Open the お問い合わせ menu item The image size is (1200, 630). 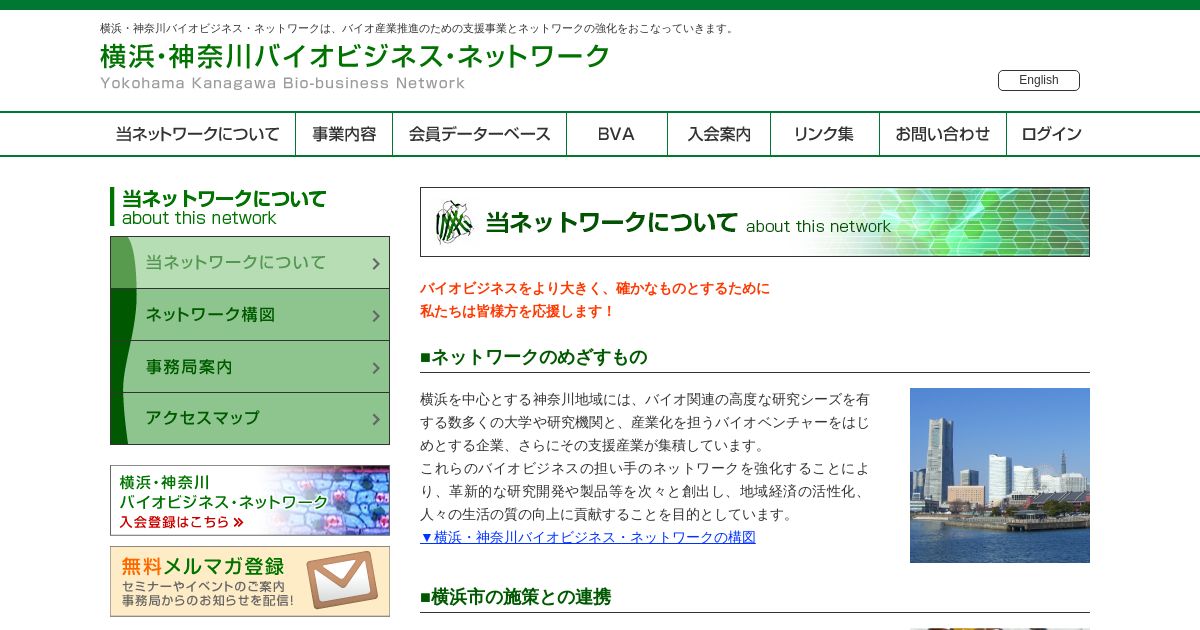[x=942, y=134]
